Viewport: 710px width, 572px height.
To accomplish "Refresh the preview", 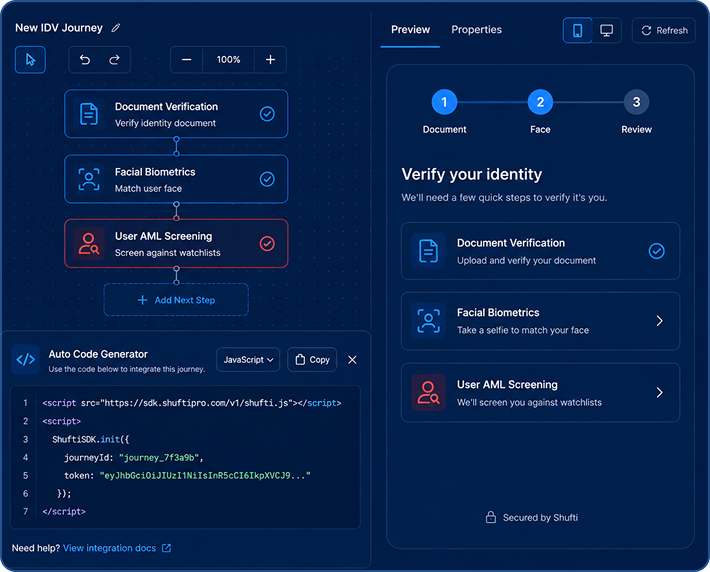I will tap(664, 30).
